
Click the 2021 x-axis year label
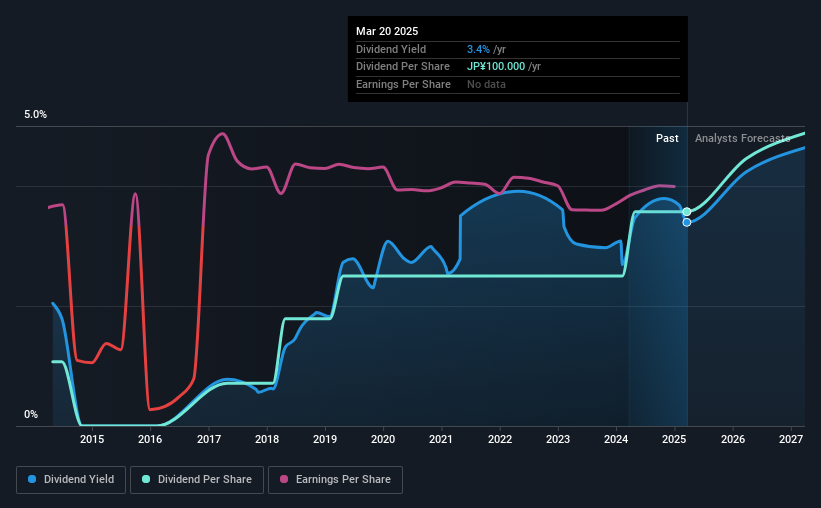click(x=441, y=439)
